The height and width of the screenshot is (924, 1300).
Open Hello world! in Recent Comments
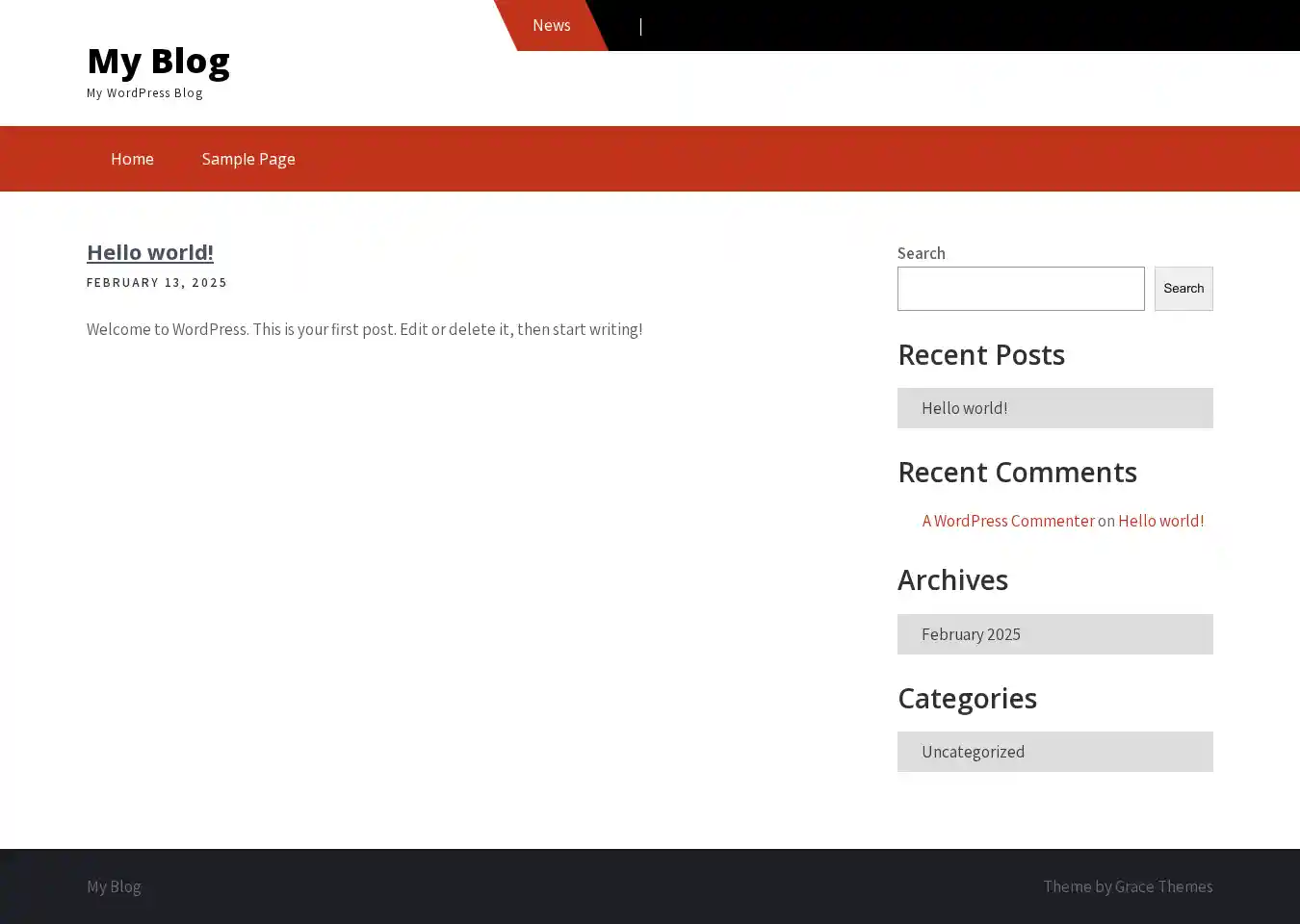click(x=1160, y=521)
